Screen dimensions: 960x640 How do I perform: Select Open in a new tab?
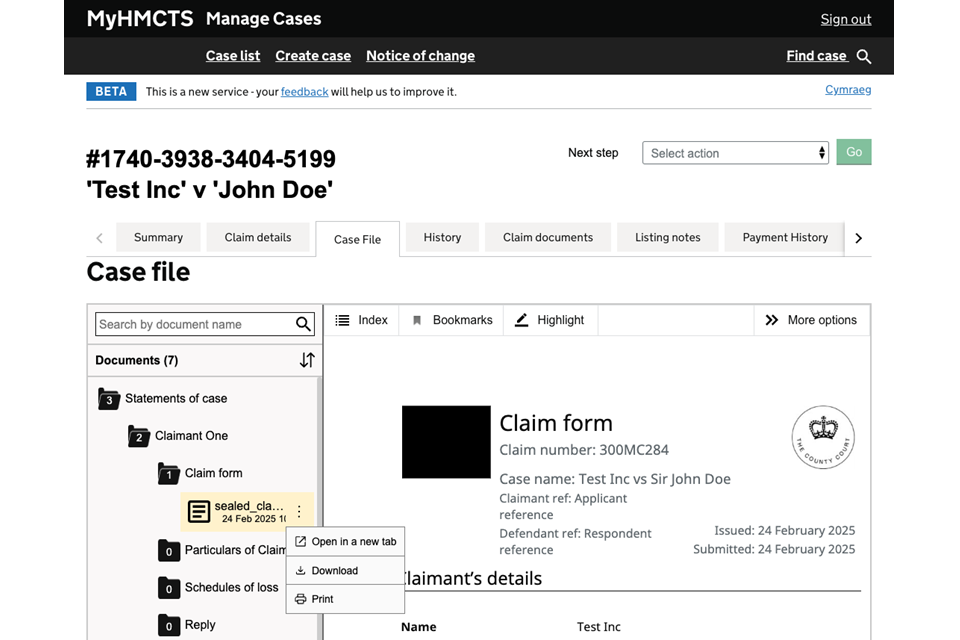(x=353, y=542)
